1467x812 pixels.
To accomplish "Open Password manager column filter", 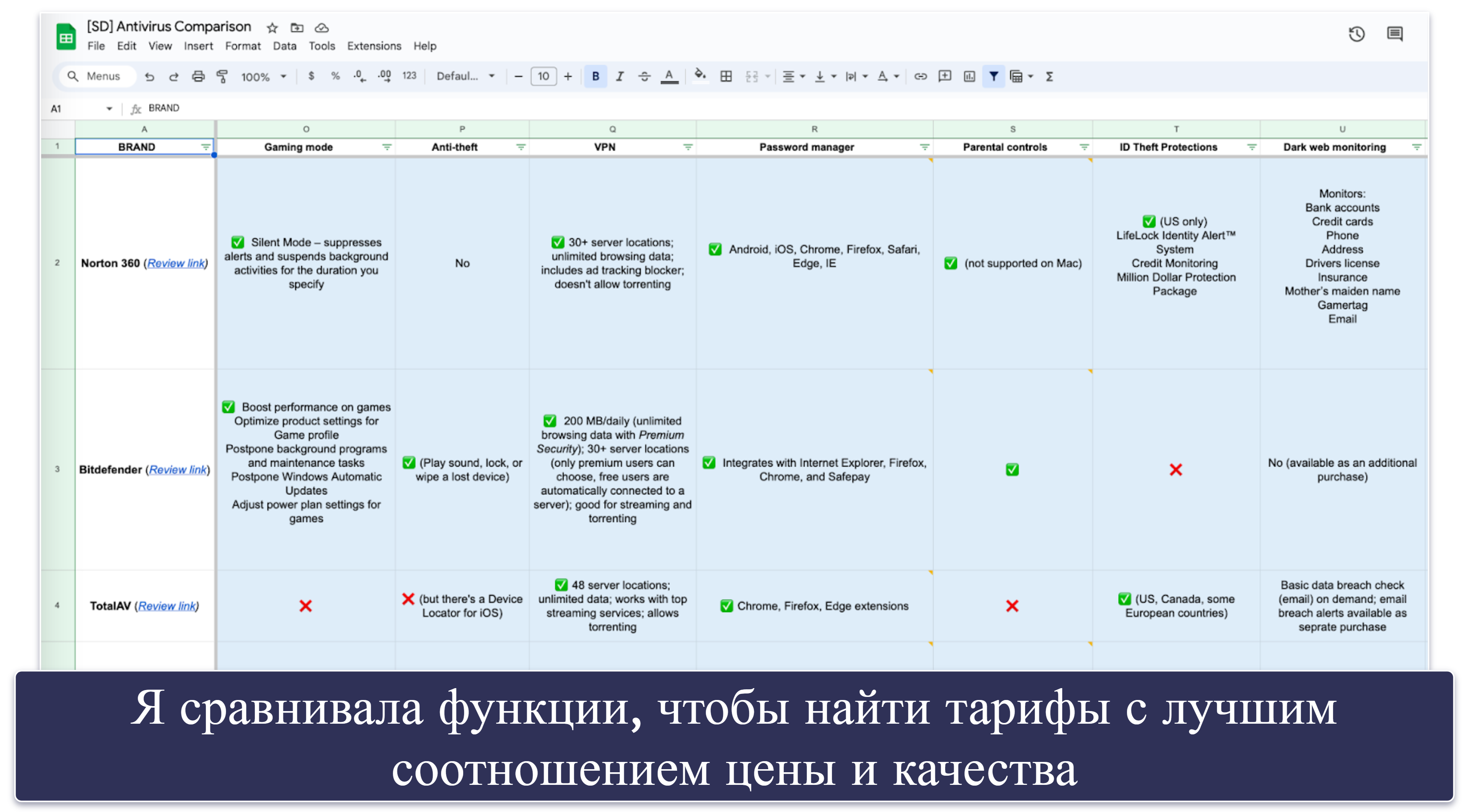I will (924, 148).
